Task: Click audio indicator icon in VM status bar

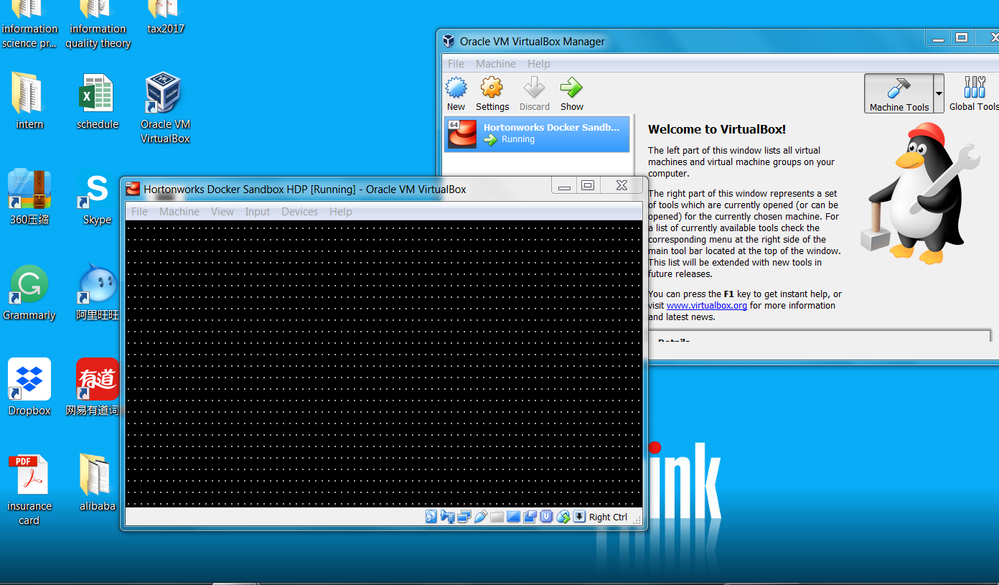Action: (x=447, y=517)
